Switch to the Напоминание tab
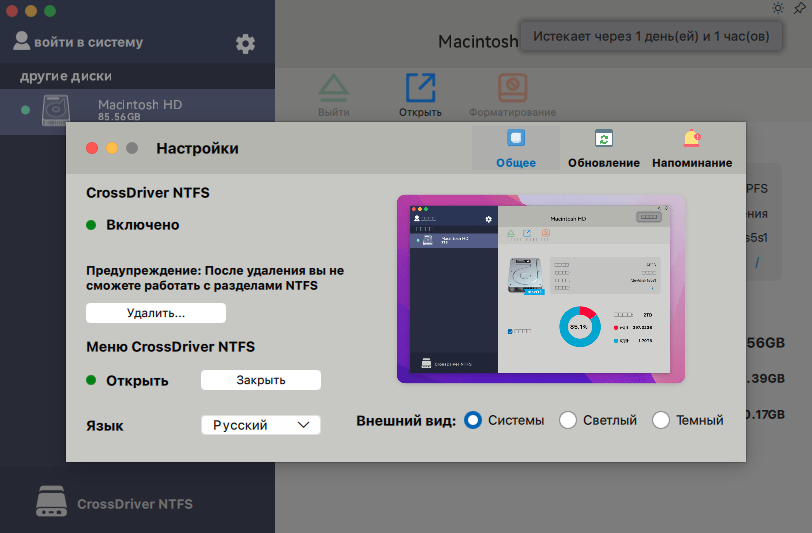The width and height of the screenshot is (812, 533). pyautogui.click(x=692, y=149)
